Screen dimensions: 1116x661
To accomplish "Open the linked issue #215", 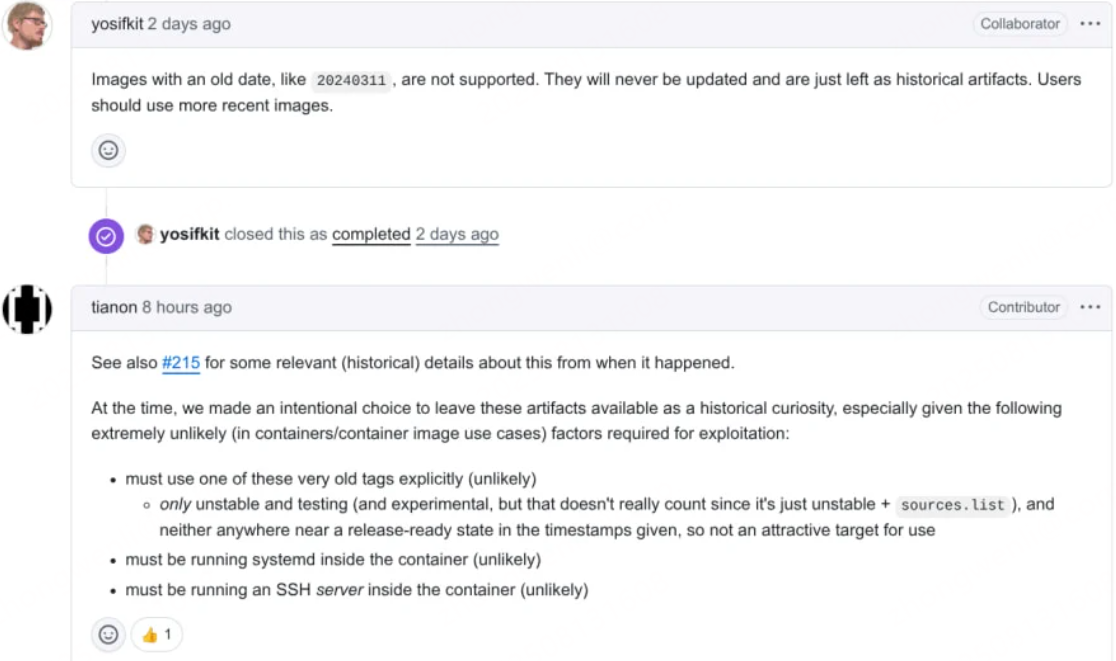I will 181,363.
